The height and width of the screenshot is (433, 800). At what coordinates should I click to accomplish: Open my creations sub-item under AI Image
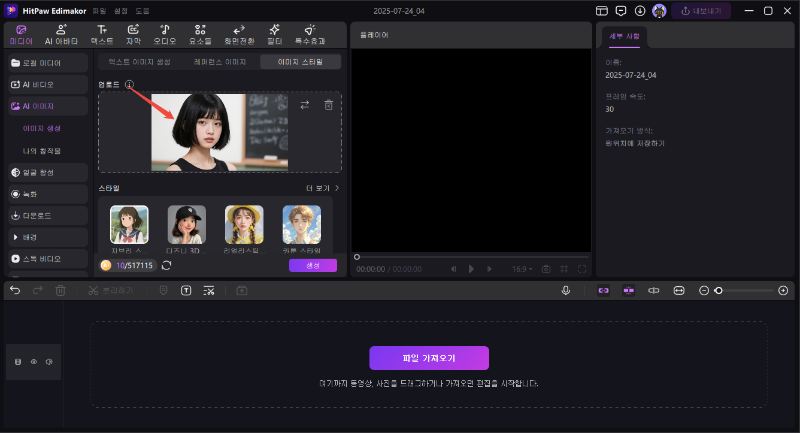click(x=42, y=151)
